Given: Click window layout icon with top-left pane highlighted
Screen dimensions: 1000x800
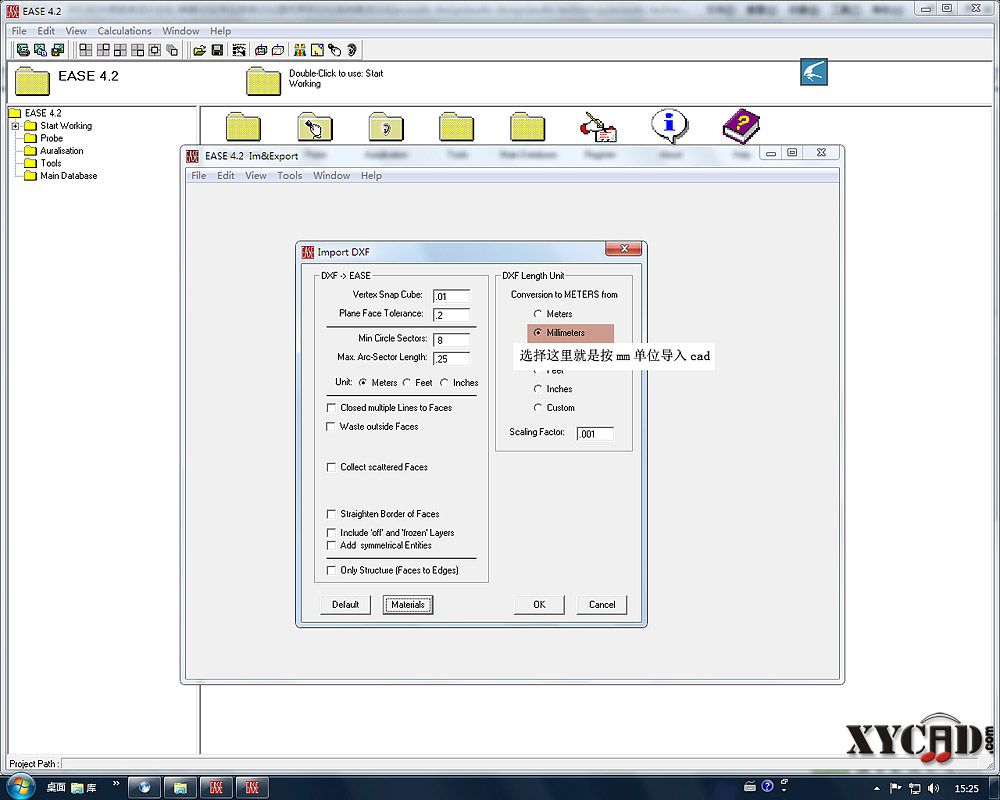Looking at the screenshot, I should pyautogui.click(x=85, y=50).
